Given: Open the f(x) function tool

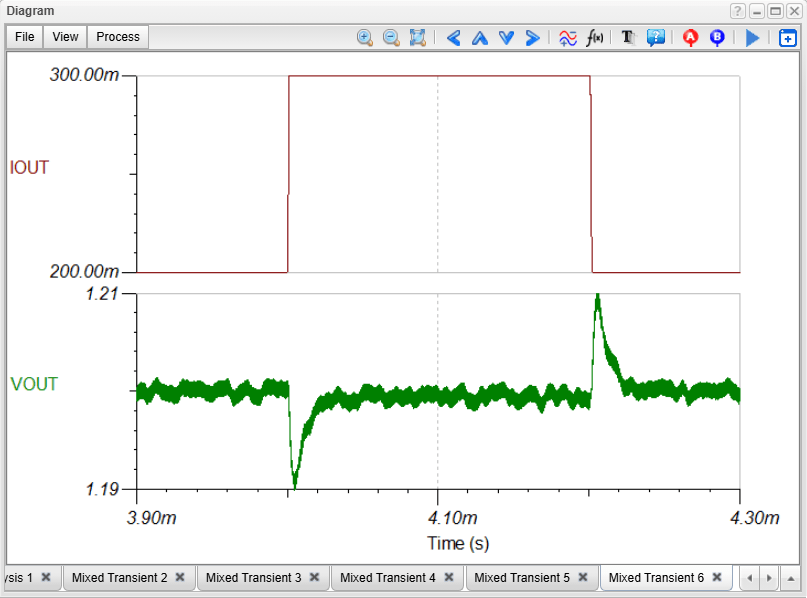Looking at the screenshot, I should 595,37.
